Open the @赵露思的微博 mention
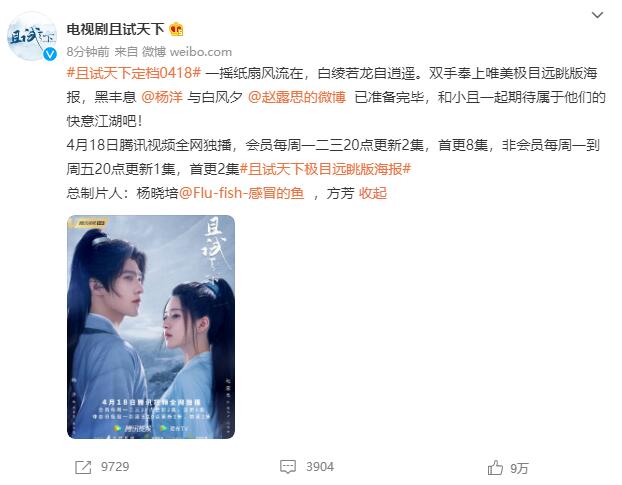Image resolution: width=622 pixels, height=485 pixels. pyautogui.click(x=297, y=97)
